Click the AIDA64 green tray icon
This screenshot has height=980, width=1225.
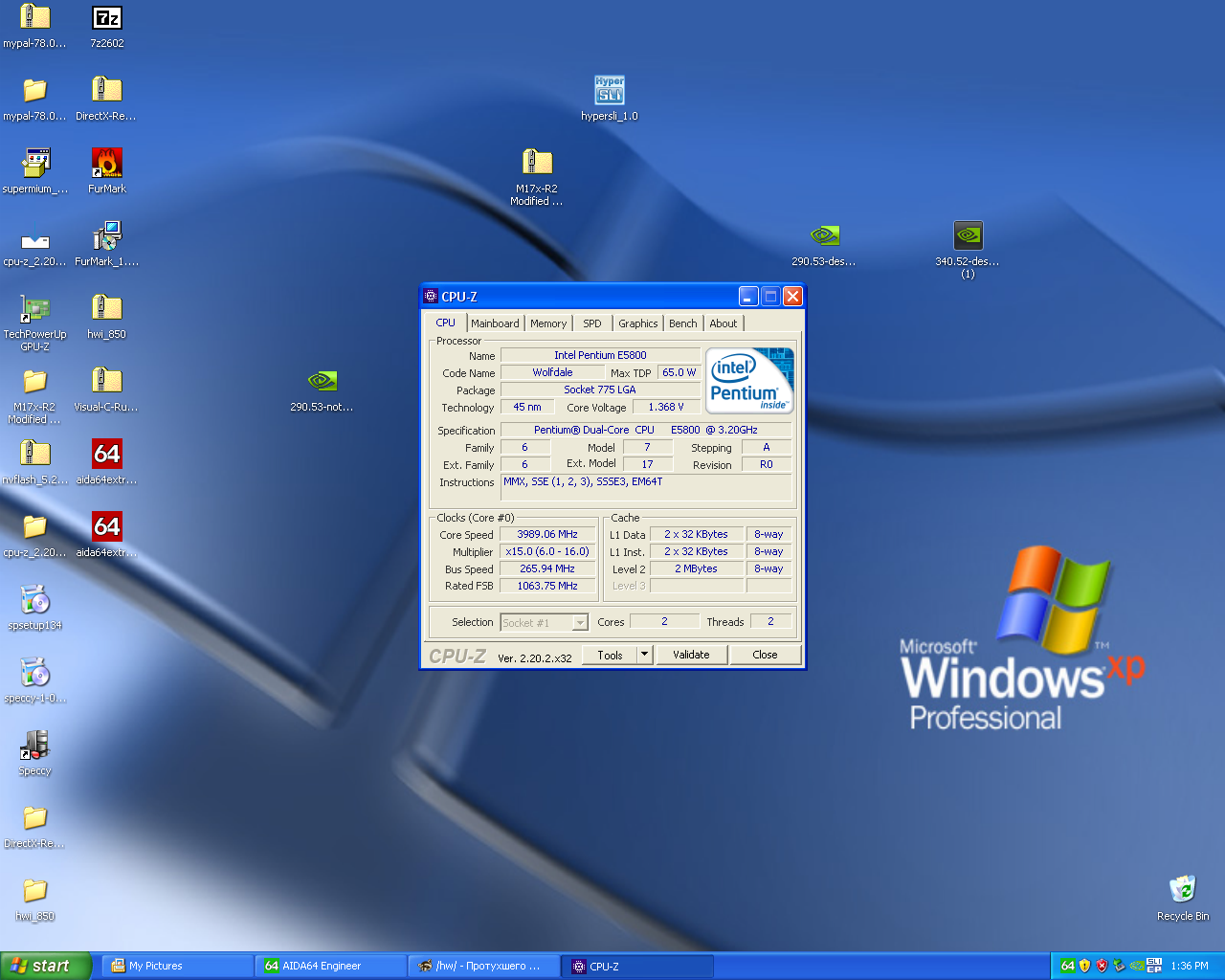point(1068,966)
